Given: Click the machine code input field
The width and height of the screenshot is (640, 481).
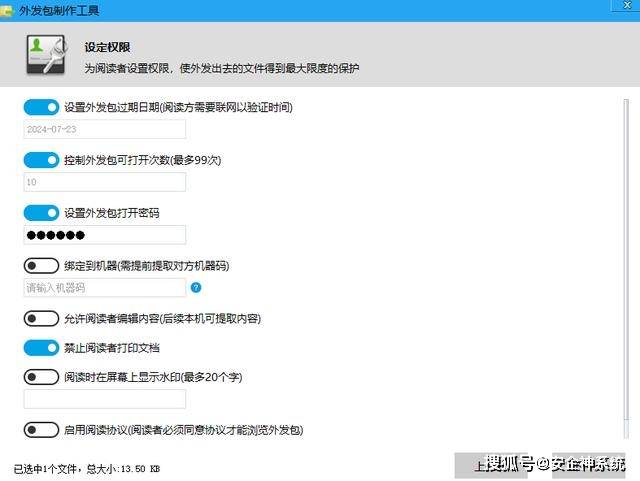Looking at the screenshot, I should (x=104, y=288).
